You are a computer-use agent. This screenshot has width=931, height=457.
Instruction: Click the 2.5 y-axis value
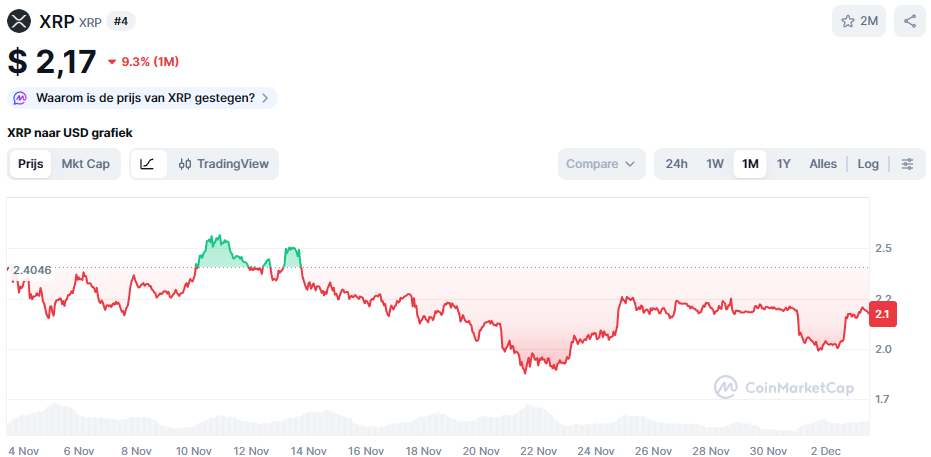click(x=884, y=248)
